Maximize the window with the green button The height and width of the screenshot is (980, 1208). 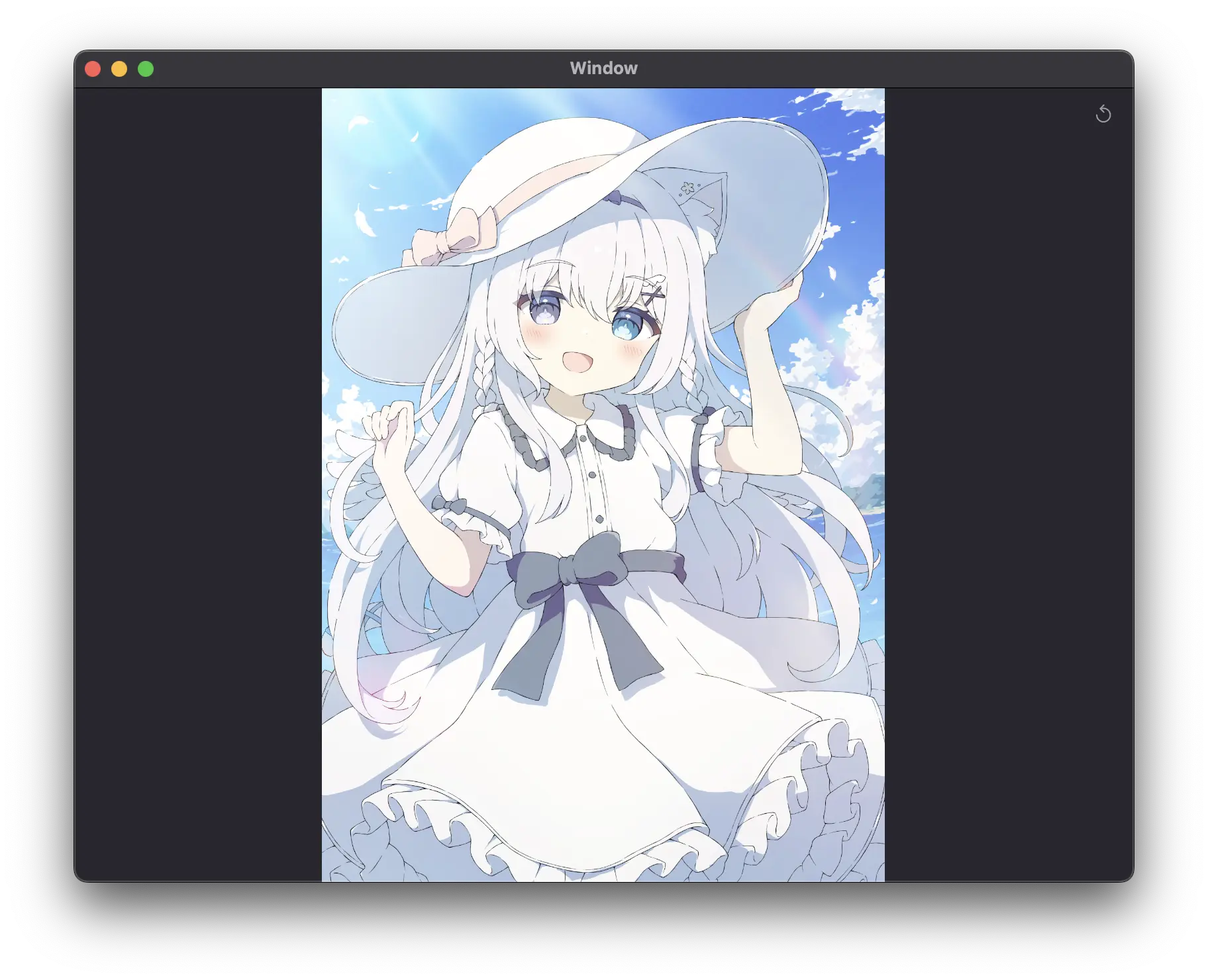(x=146, y=69)
